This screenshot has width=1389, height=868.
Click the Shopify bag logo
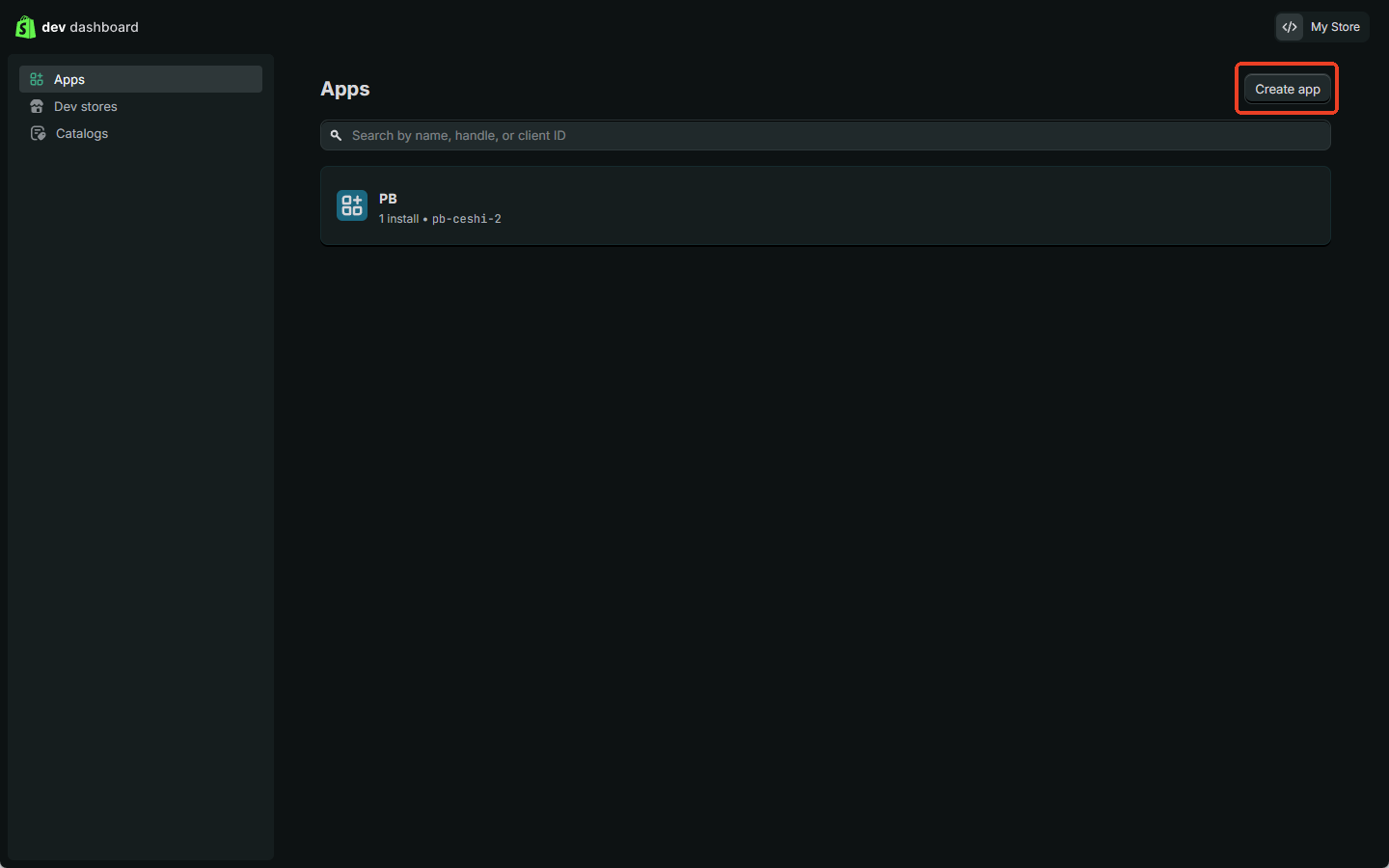tap(25, 27)
